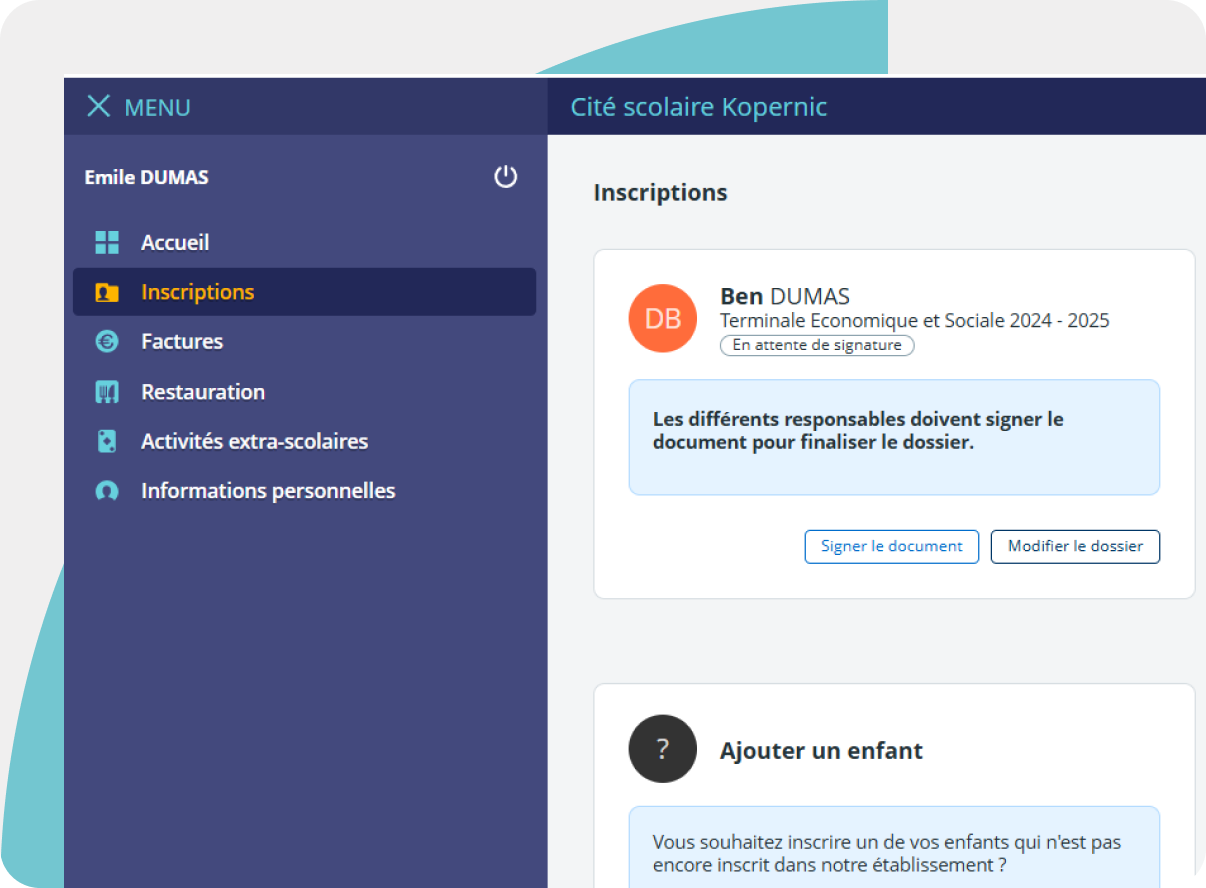Open Informations personnelles page
This screenshot has height=888, width=1206.
tap(268, 491)
